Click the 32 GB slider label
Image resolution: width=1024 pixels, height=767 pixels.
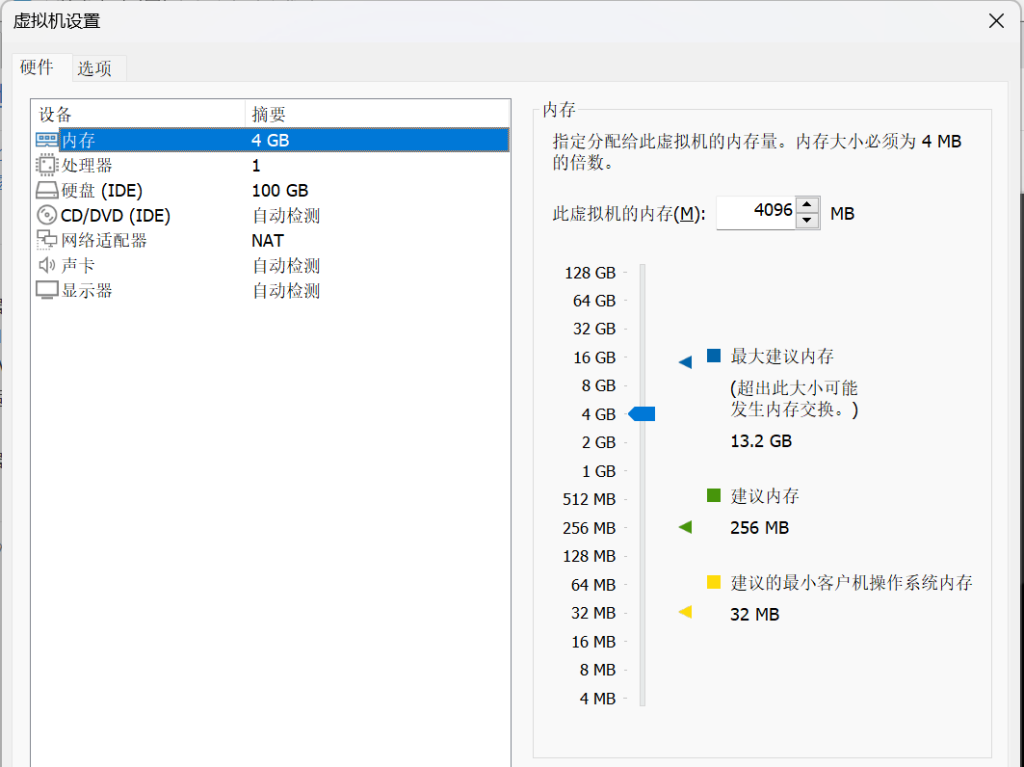(x=594, y=329)
